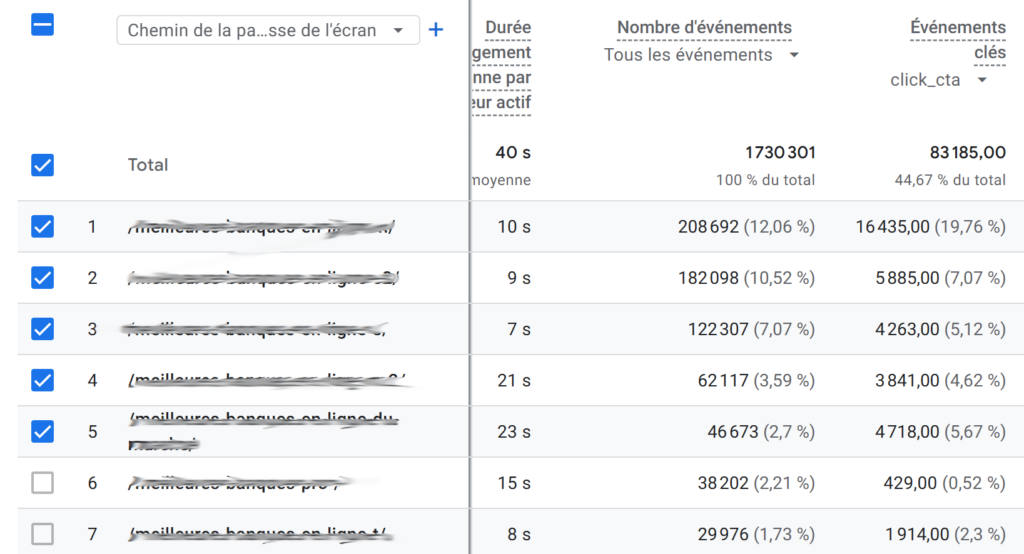Screen dimensions: 1024x554
Task: Click events value 182 098 (10,52 %)
Action: click(x=746, y=278)
